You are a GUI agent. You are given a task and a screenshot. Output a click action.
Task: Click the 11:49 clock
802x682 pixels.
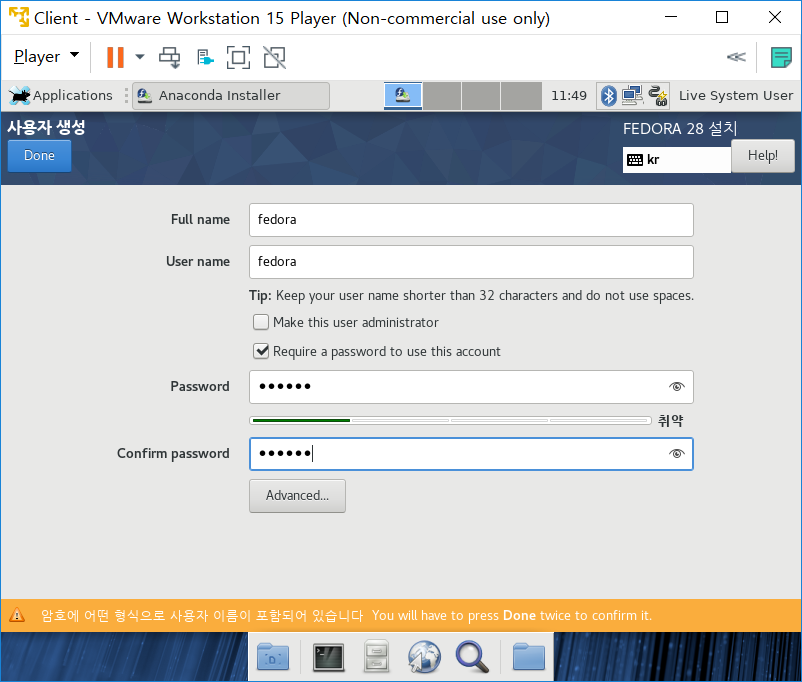[569, 96]
